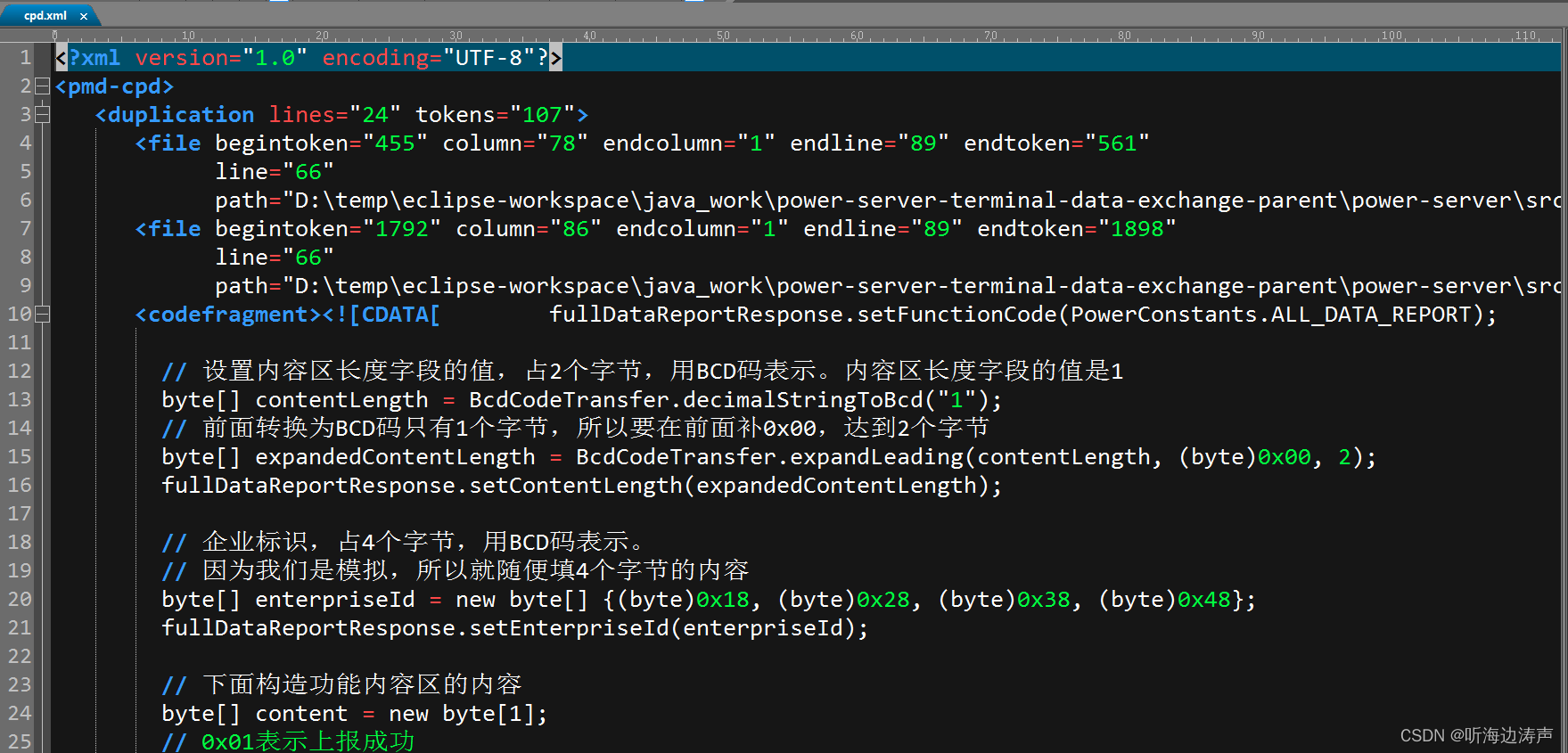Click line number 13 in the gutter

click(20, 400)
